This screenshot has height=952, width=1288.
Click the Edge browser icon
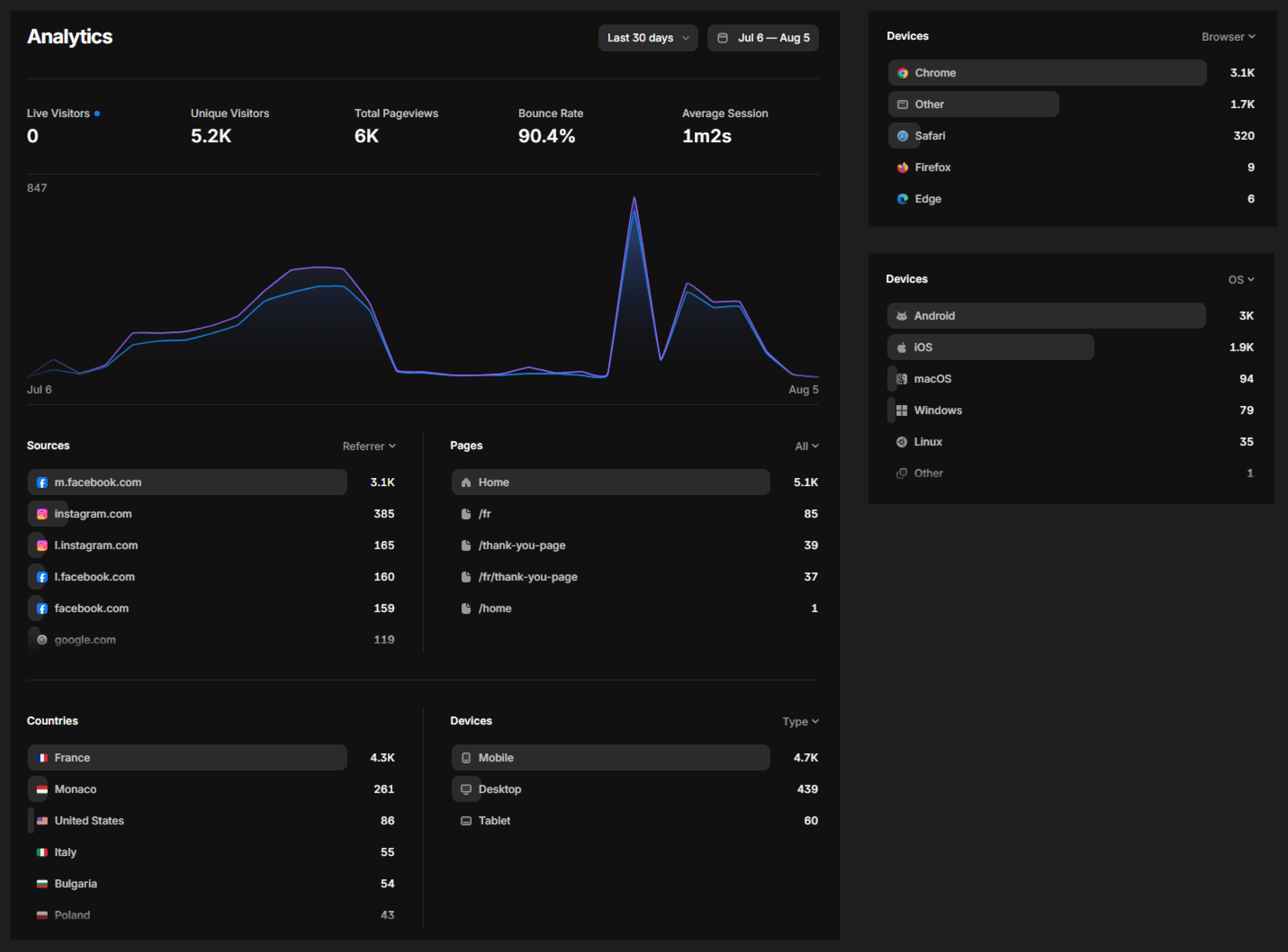902,199
